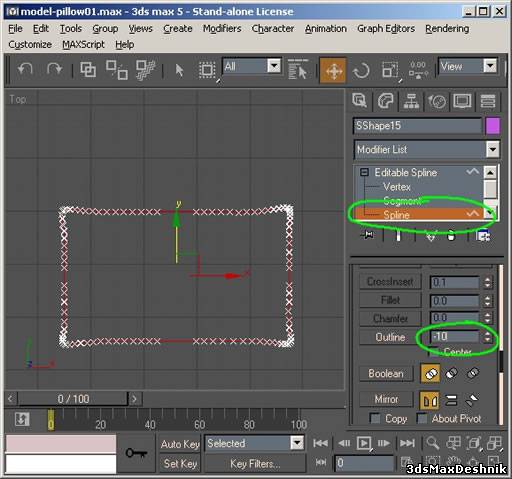This screenshot has height=479, width=512.
Task: Click the Redo arrow icon
Action: 54,70
